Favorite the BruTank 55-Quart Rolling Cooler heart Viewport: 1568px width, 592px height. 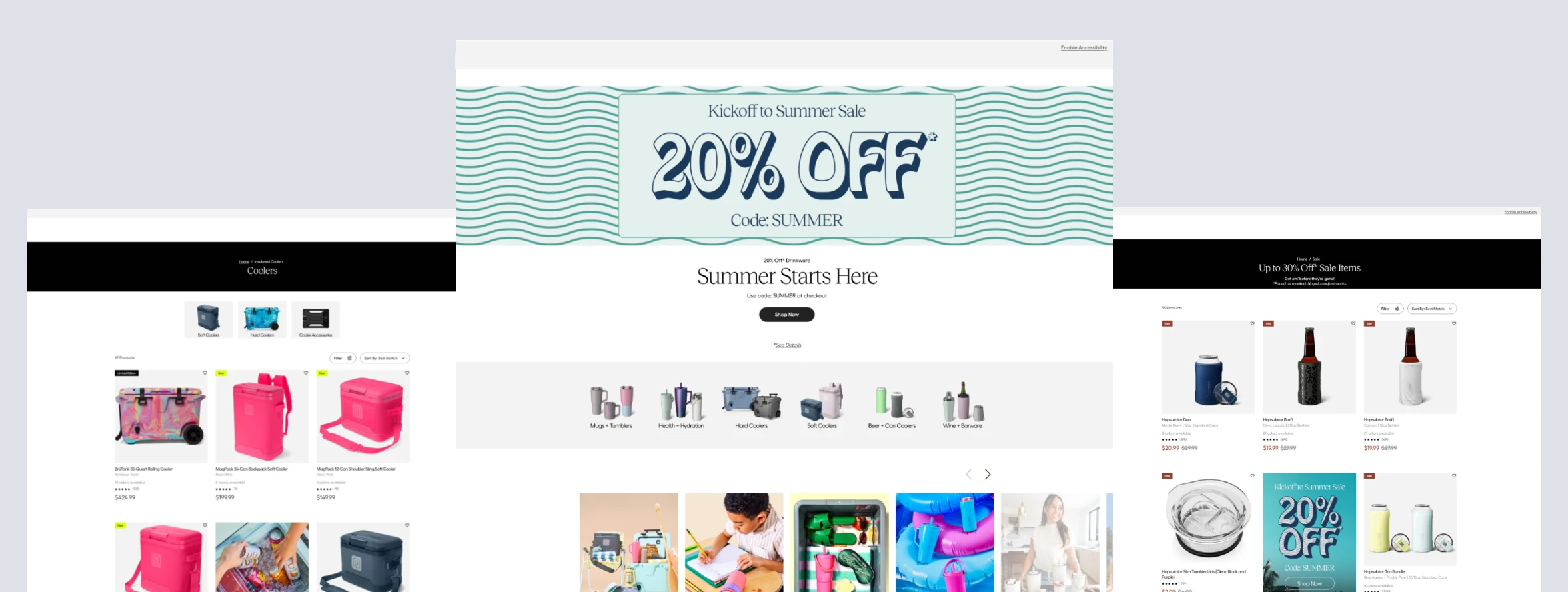click(x=205, y=373)
